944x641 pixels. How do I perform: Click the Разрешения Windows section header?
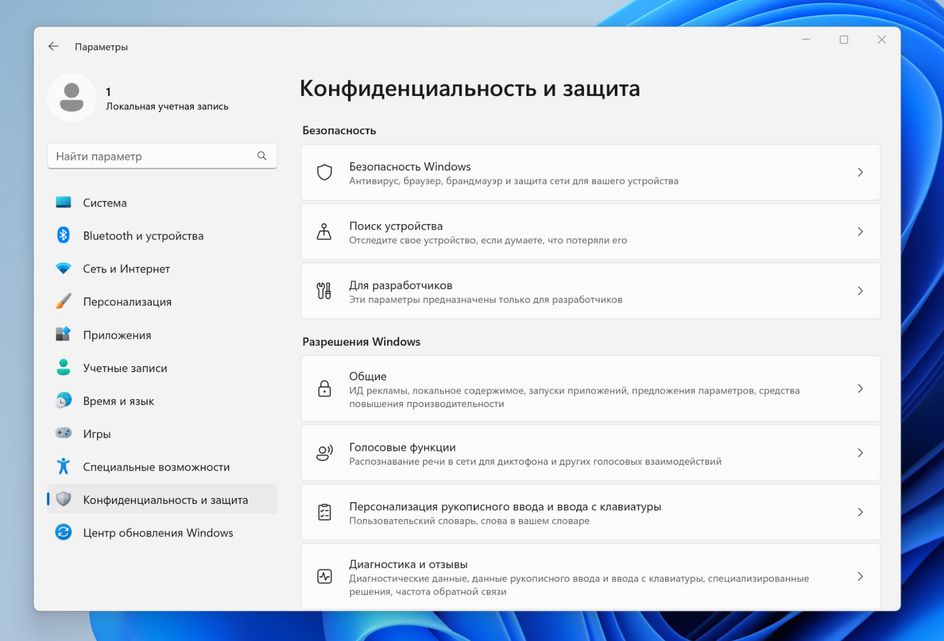pyautogui.click(x=361, y=341)
